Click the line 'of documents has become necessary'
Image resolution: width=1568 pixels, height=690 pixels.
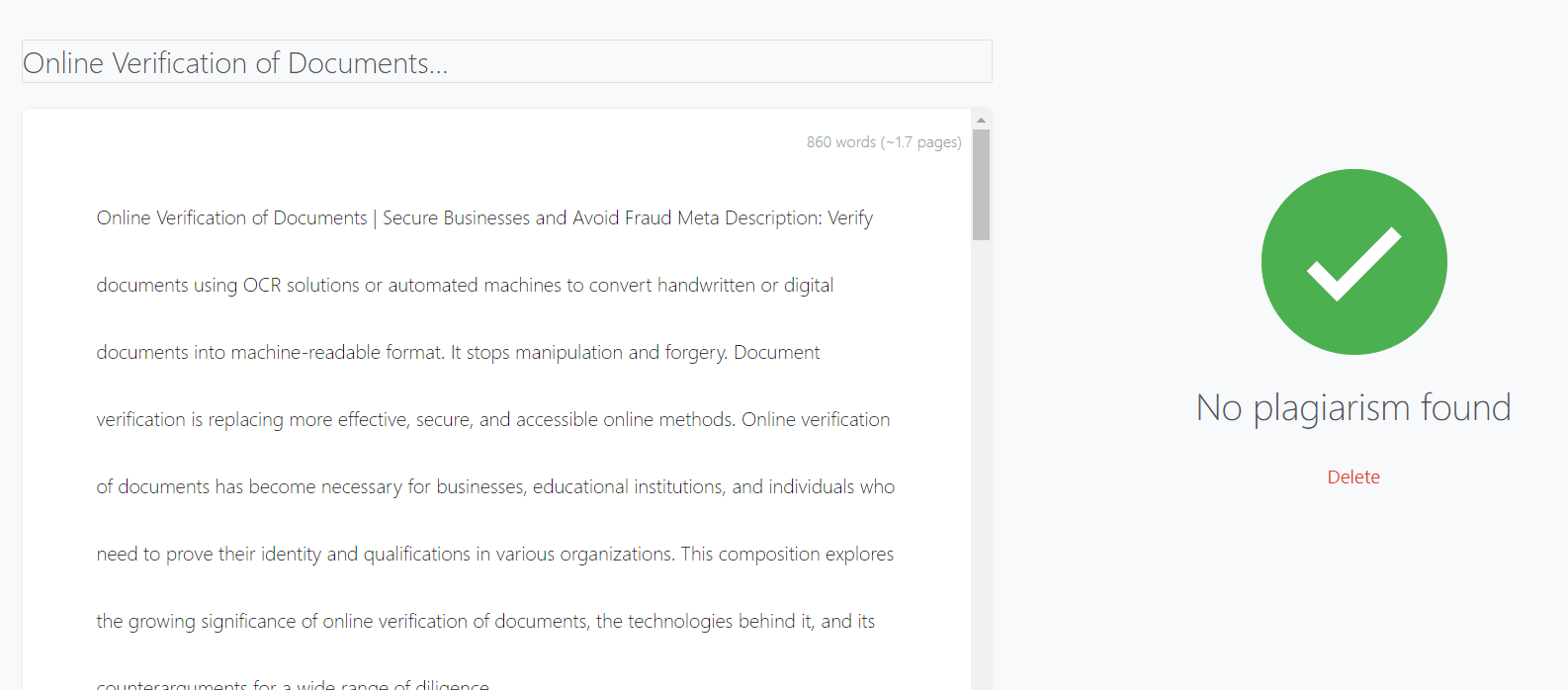click(x=495, y=487)
